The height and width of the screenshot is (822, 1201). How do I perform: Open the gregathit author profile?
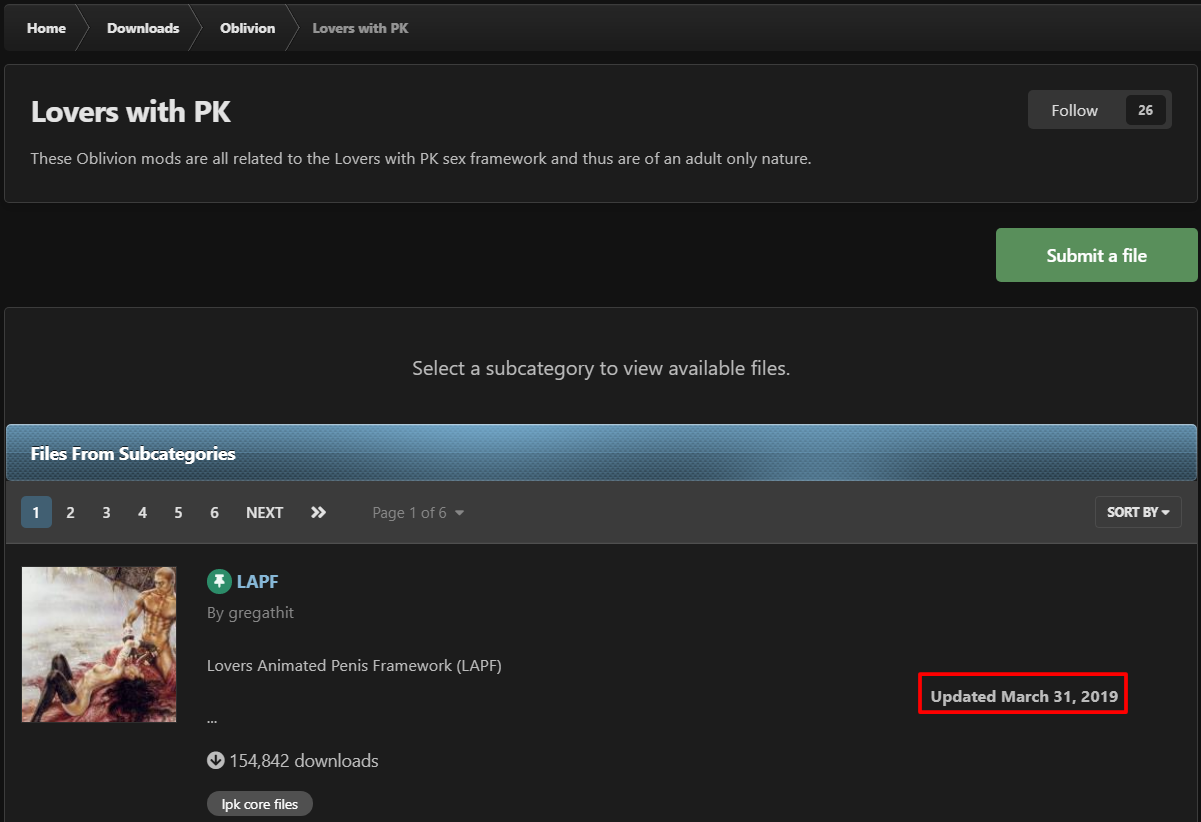(261, 612)
